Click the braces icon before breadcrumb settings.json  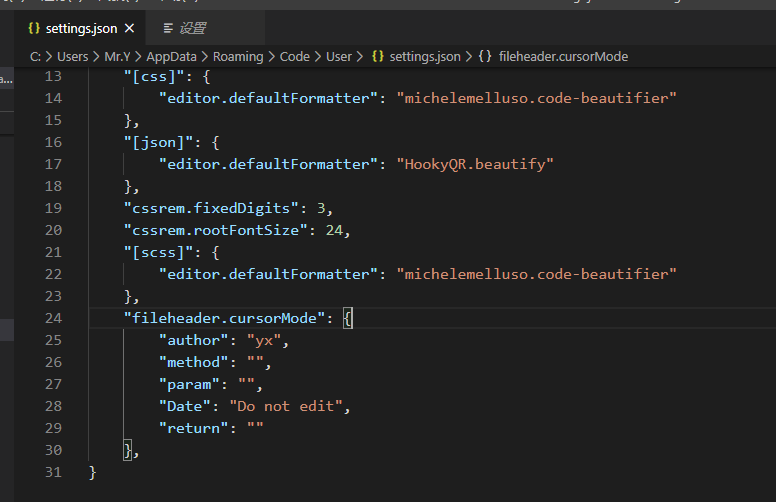(378, 56)
